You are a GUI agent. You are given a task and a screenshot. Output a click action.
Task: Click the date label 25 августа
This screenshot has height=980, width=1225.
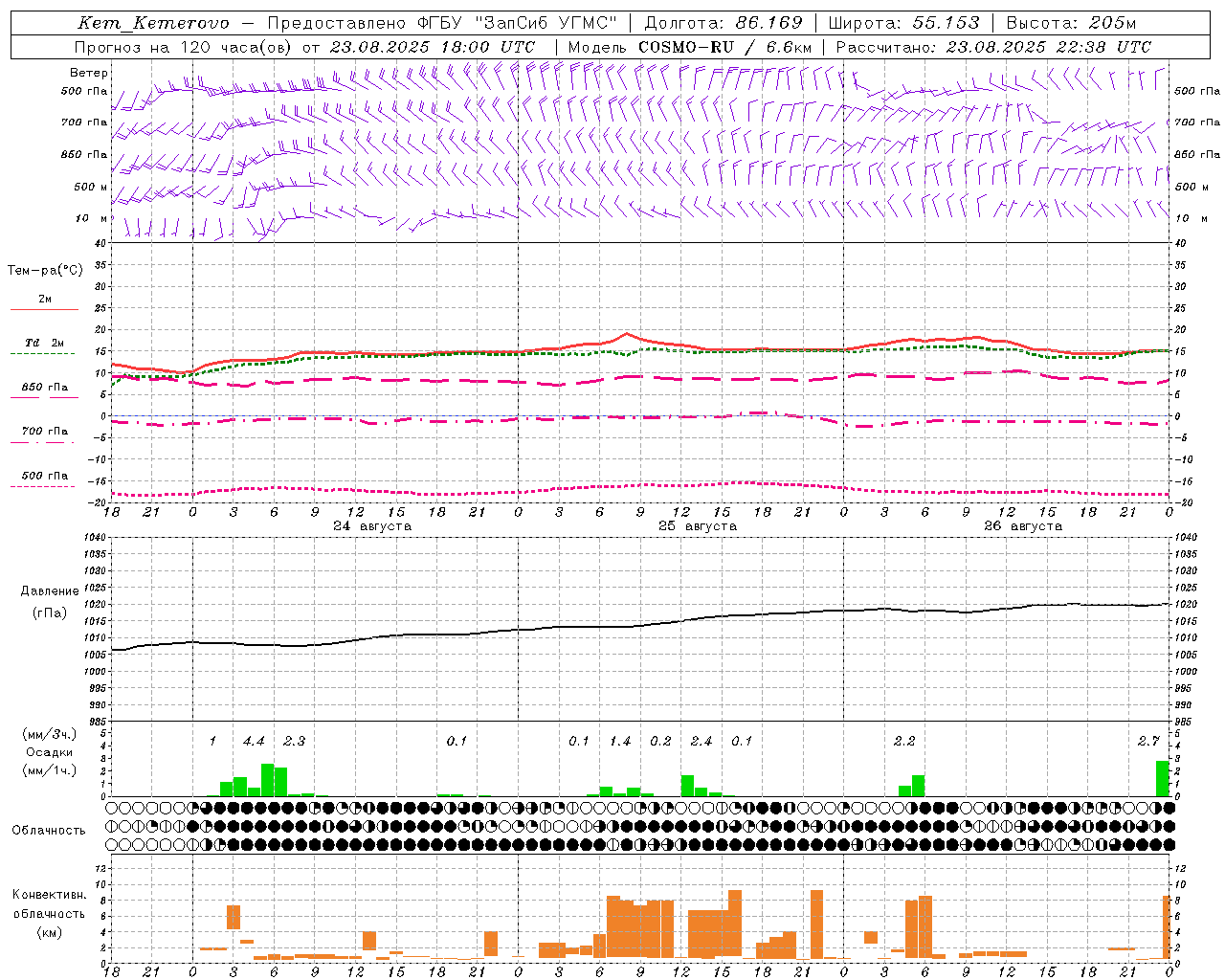click(698, 526)
